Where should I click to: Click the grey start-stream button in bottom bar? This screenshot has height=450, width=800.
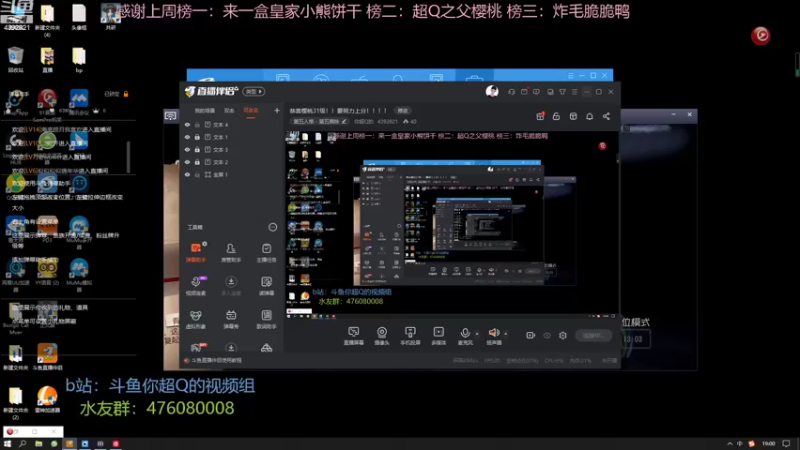pos(593,335)
